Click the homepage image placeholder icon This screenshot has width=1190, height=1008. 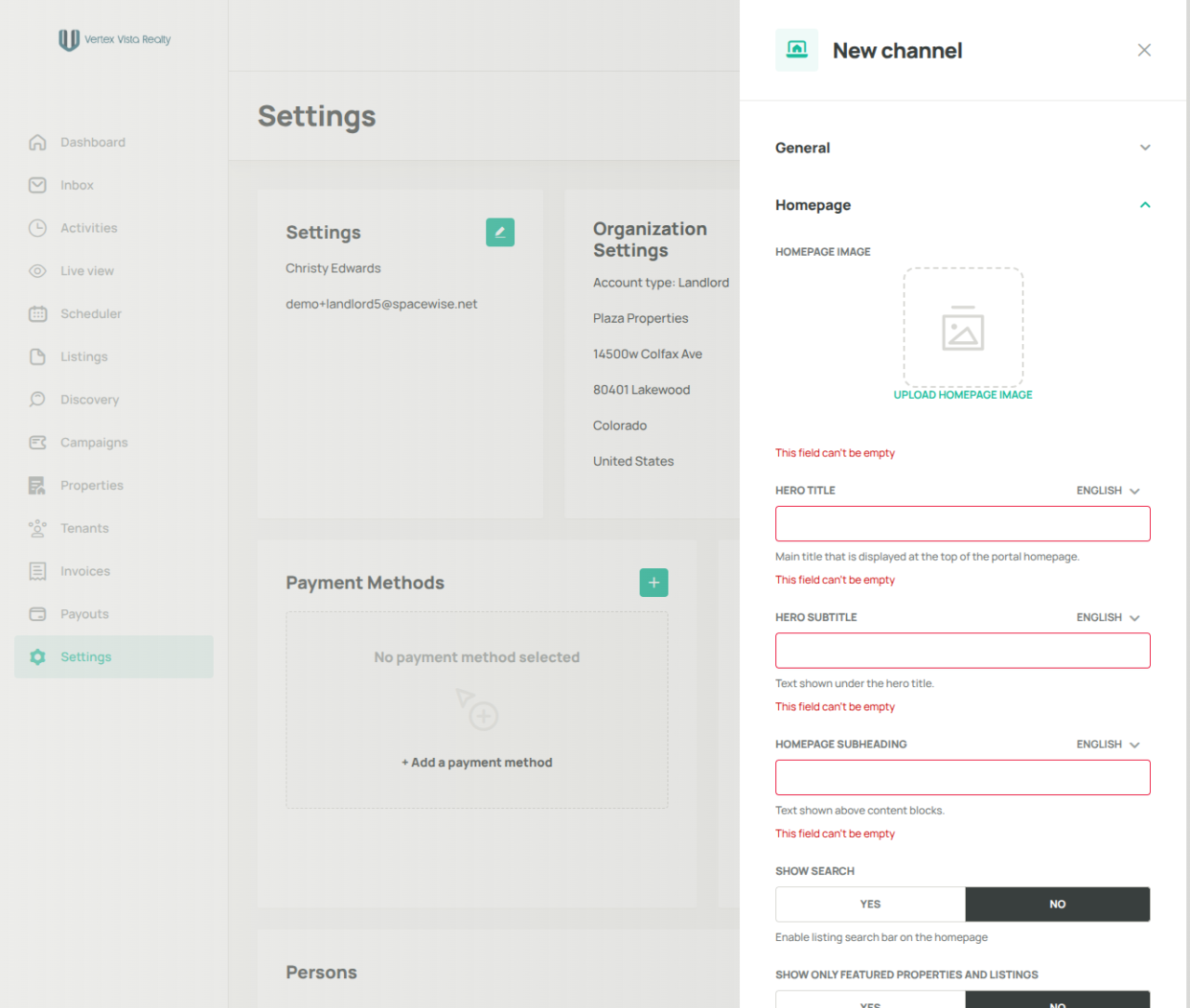pos(963,327)
